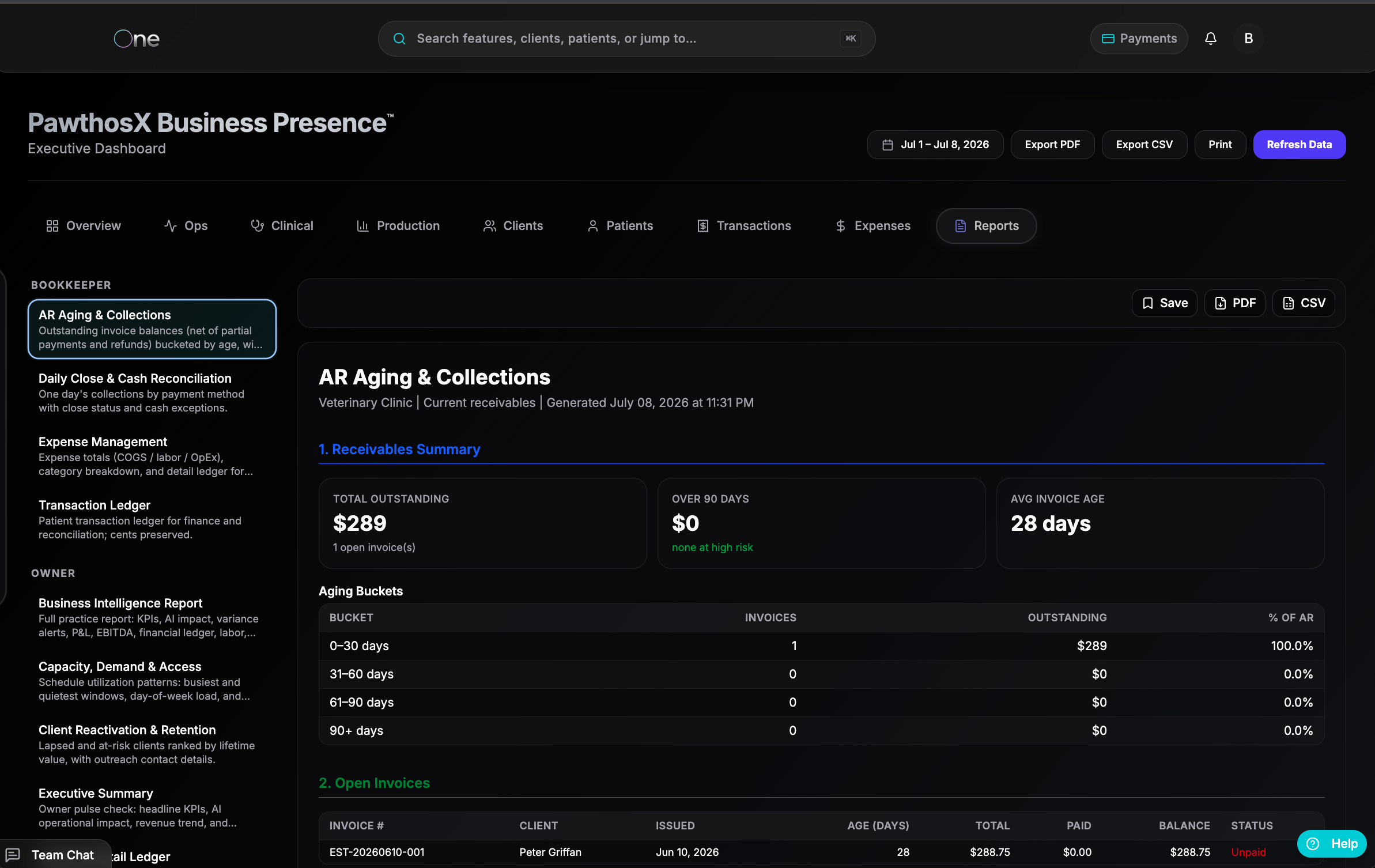Viewport: 1375px width, 868px height.
Task: Go to the Production tab
Action: (398, 226)
